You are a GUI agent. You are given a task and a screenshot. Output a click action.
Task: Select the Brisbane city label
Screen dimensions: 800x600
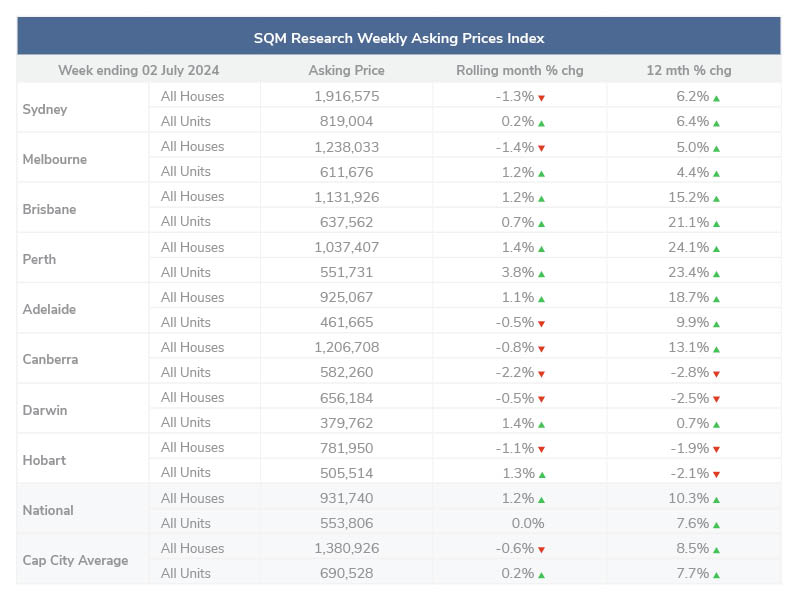click(x=49, y=209)
